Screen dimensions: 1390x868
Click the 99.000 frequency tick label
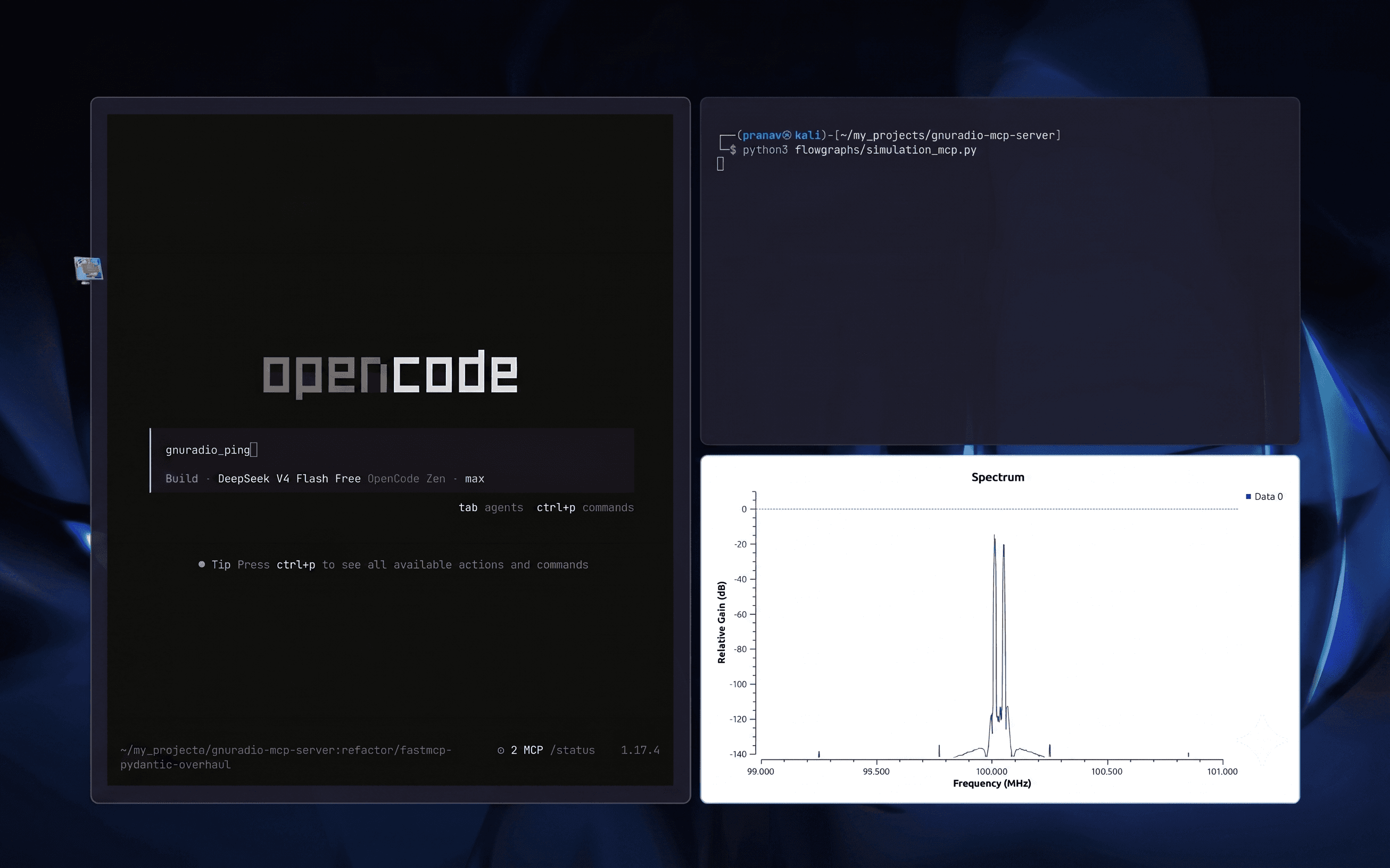click(760, 772)
